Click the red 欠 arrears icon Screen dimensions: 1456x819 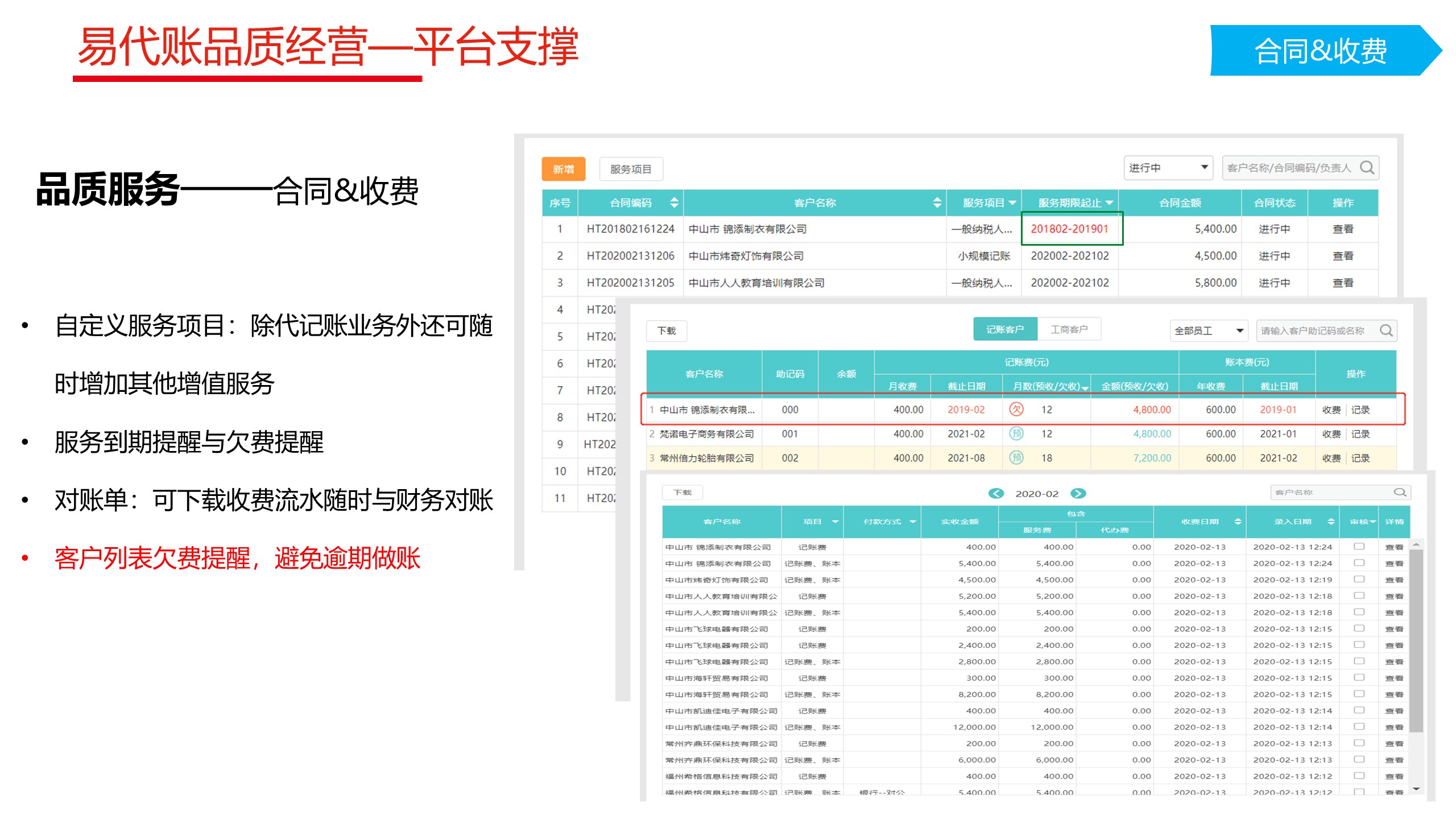click(1016, 409)
